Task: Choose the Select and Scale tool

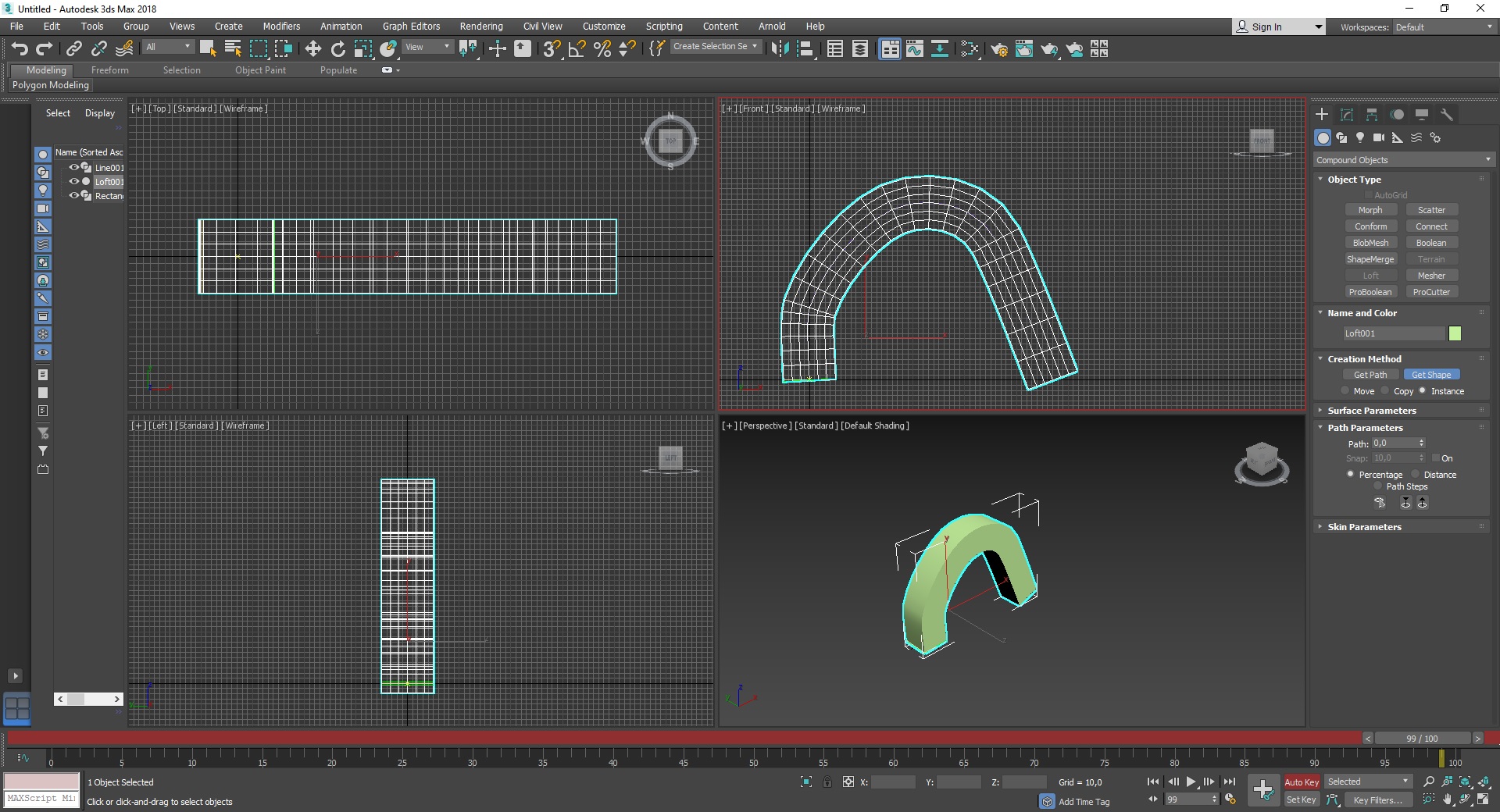Action: pos(362,49)
